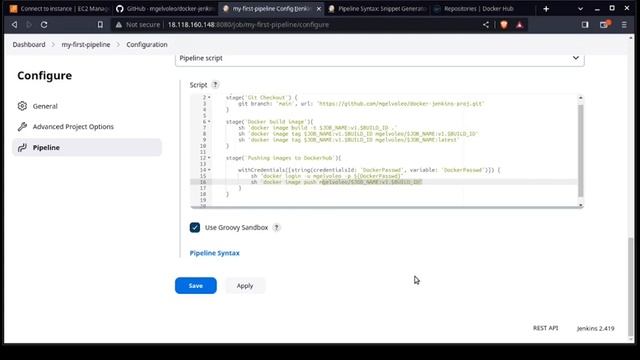Image resolution: width=640 pixels, height=360 pixels.
Task: Open the Brave Shields lion icon
Action: tap(504, 25)
